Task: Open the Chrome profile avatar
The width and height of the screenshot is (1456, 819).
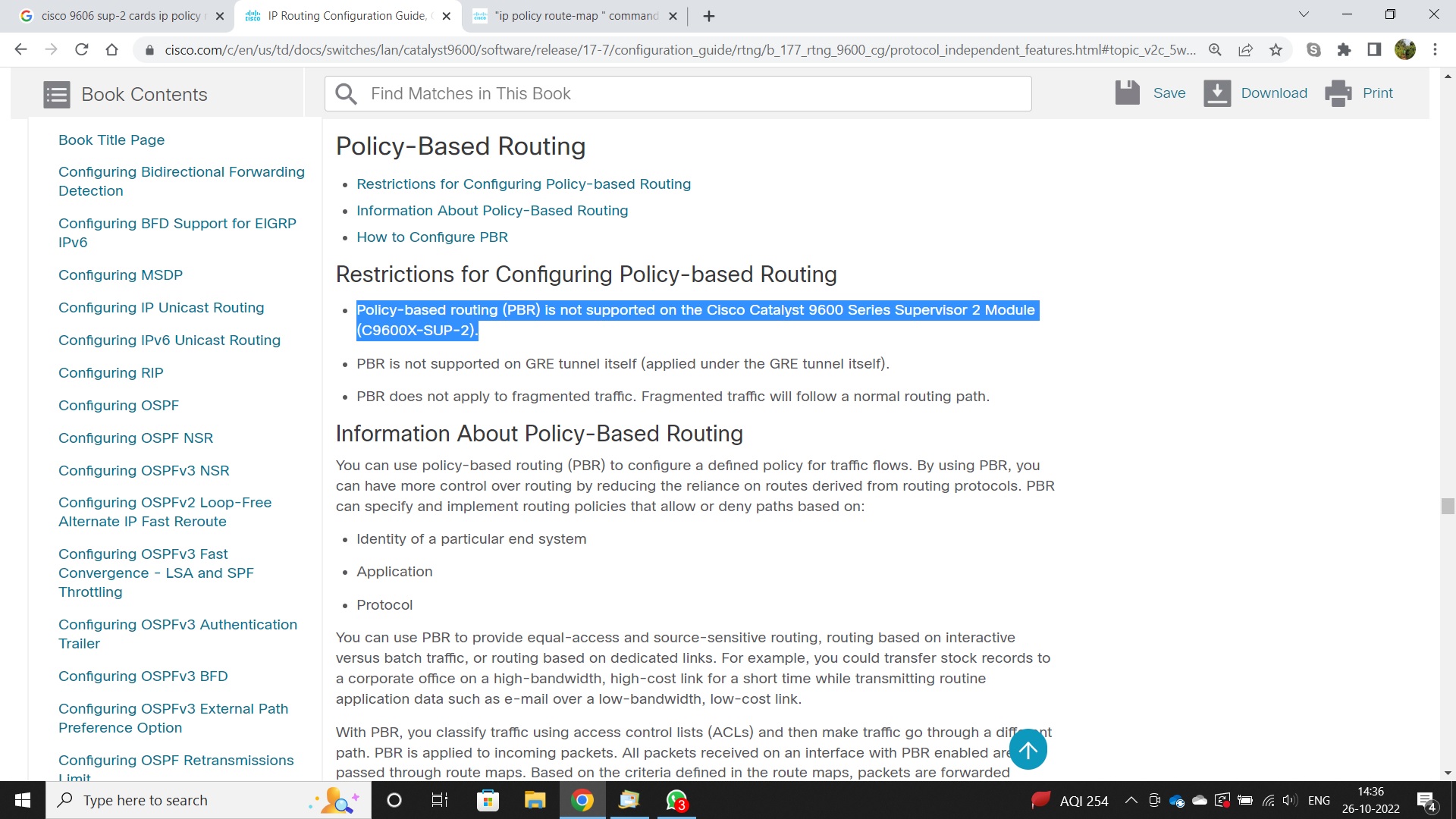Action: [1406, 49]
